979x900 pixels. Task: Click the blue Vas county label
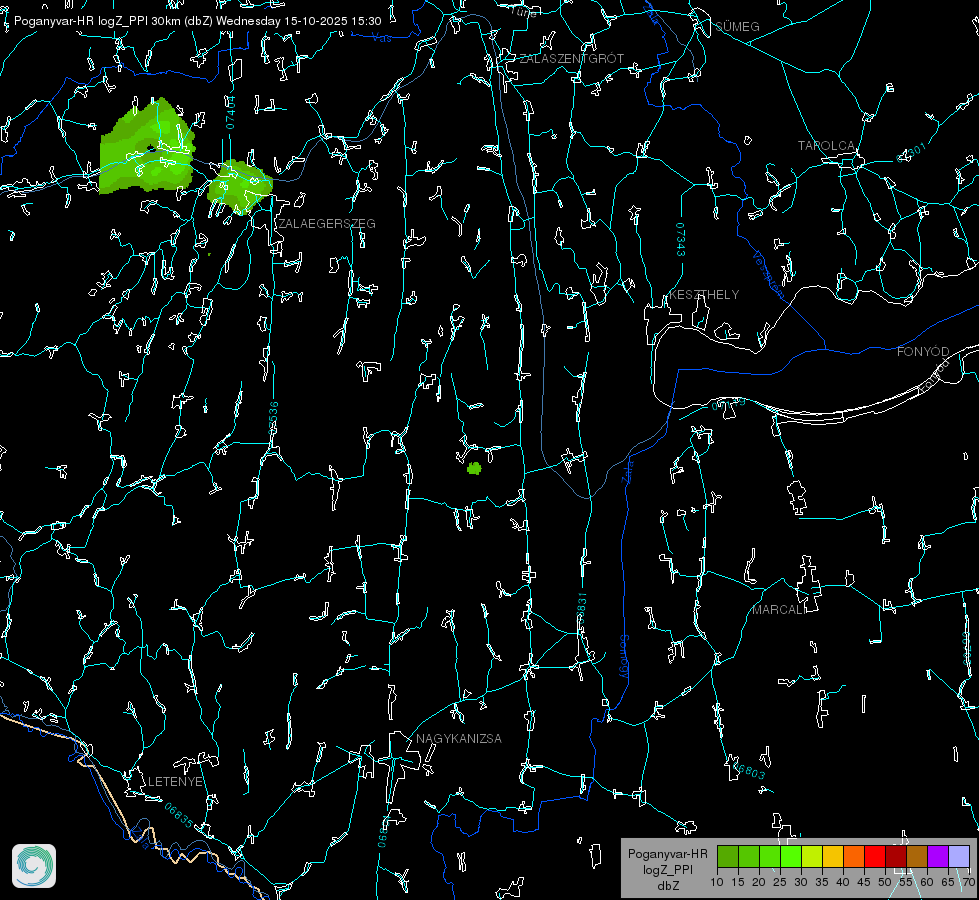pos(382,39)
